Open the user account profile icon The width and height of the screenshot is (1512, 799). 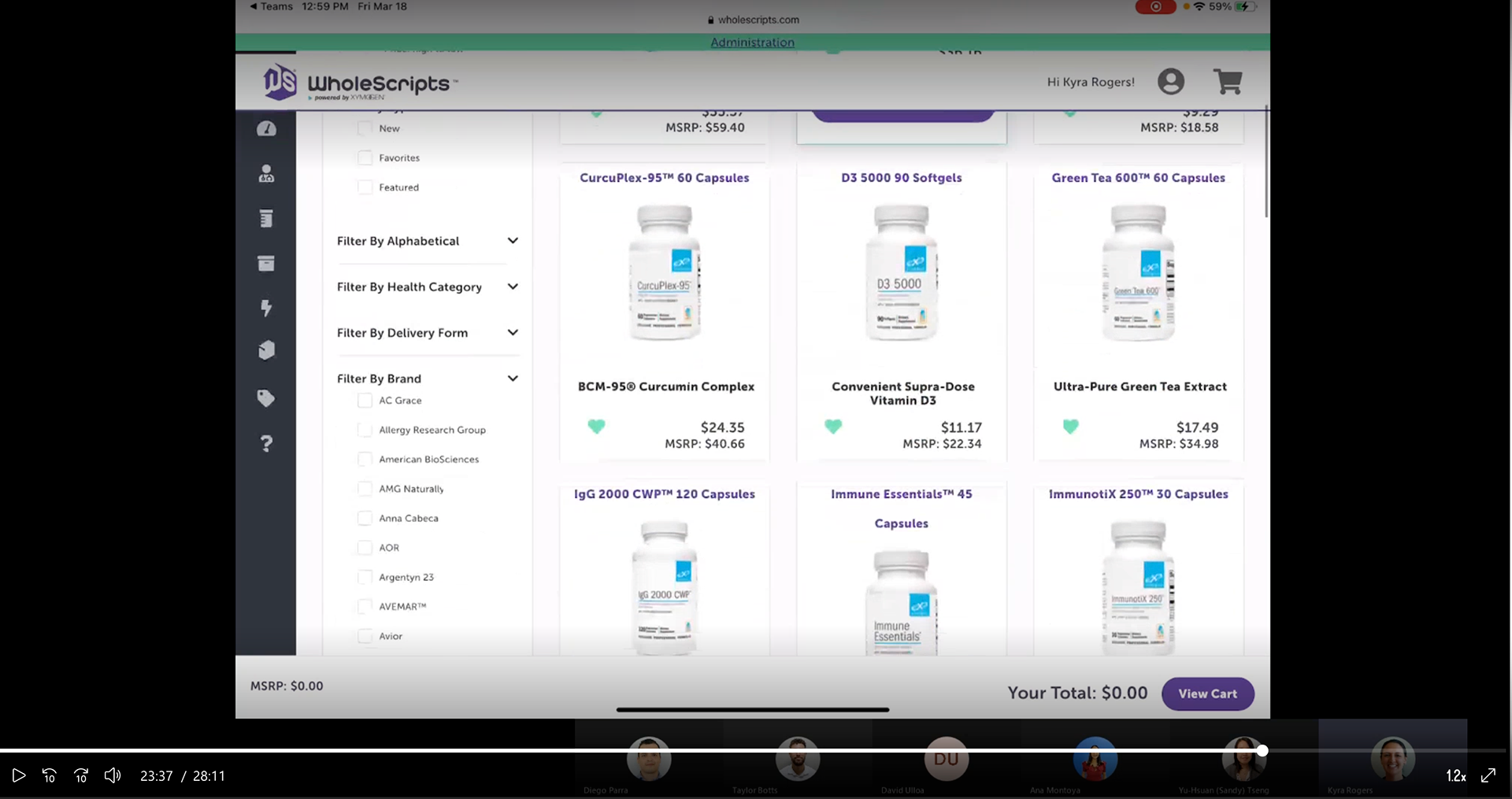pos(1171,81)
